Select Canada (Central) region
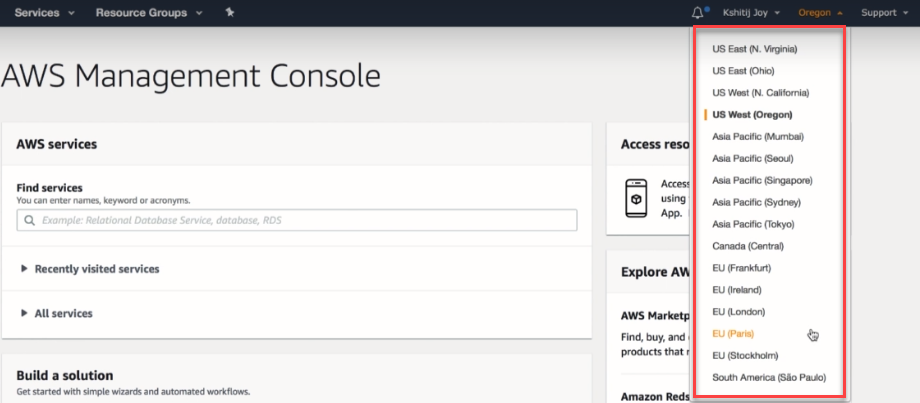Viewport: 920px width, 403px height. 748,246
